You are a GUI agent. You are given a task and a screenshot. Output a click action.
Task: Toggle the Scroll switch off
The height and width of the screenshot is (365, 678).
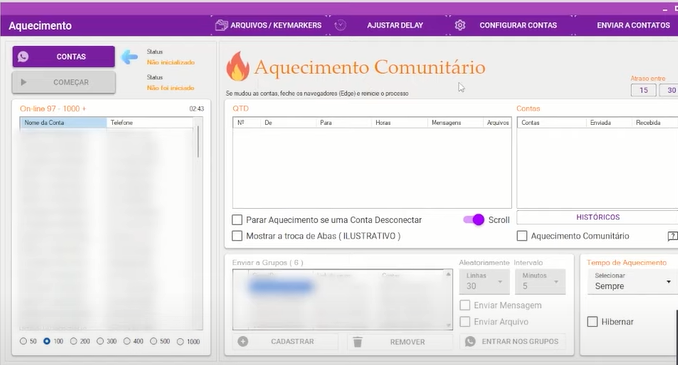pos(474,220)
